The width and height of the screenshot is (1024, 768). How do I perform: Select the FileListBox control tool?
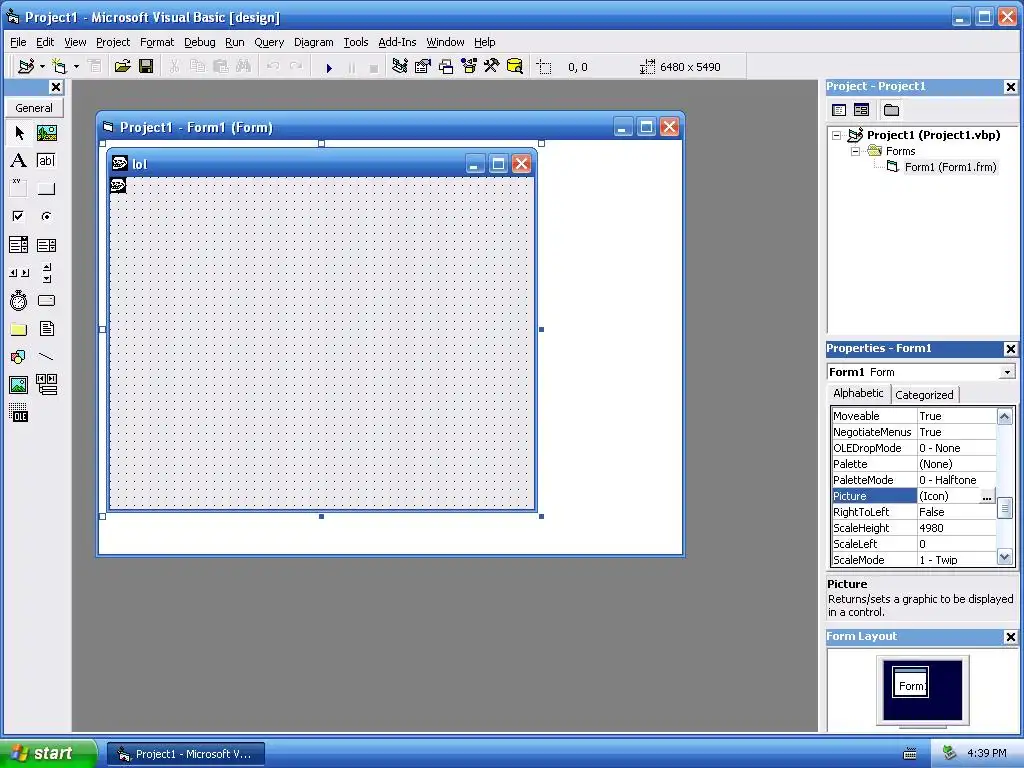click(x=46, y=328)
